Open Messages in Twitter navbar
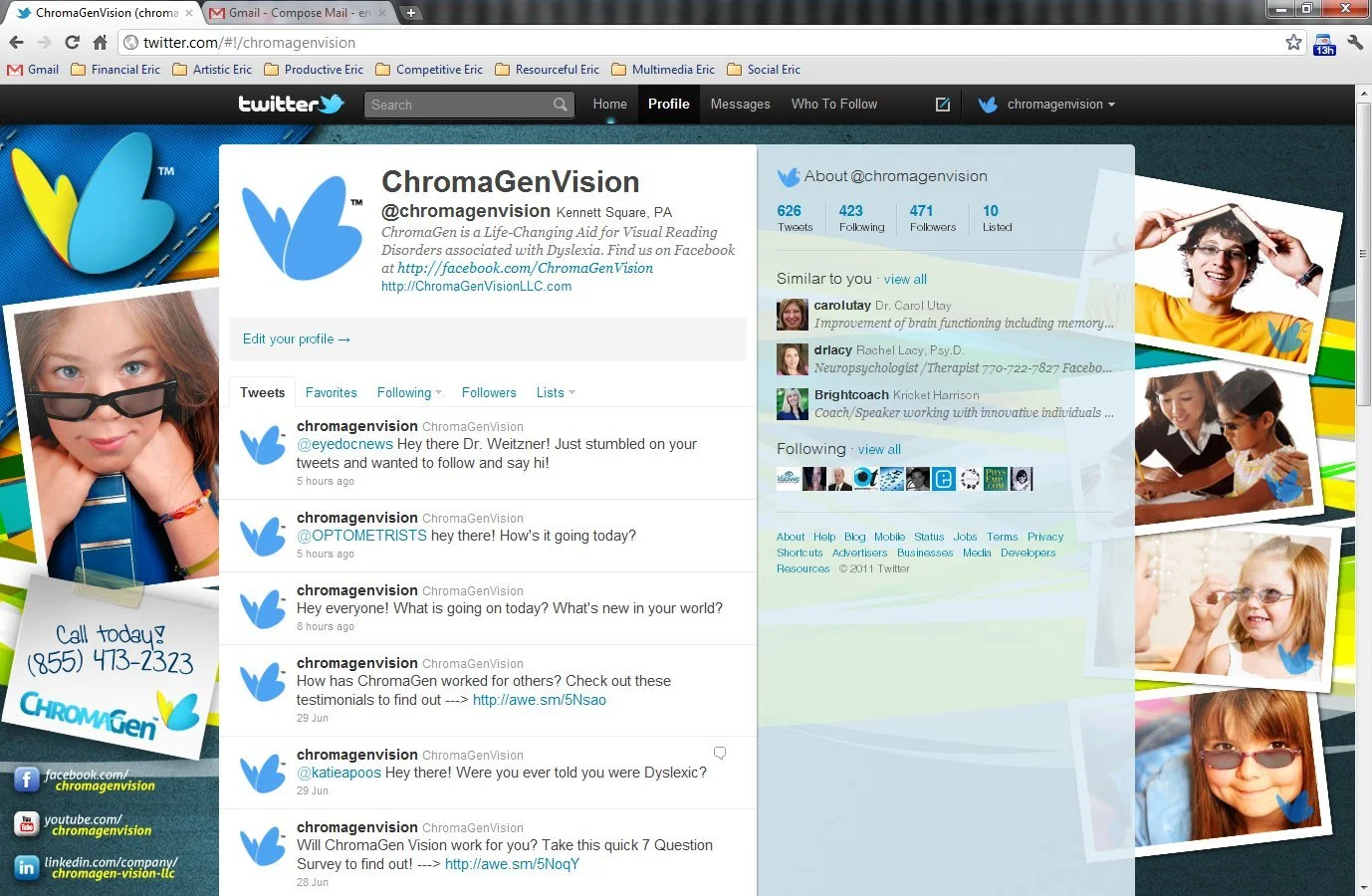Image resolution: width=1372 pixels, height=896 pixels. pyautogui.click(x=740, y=105)
